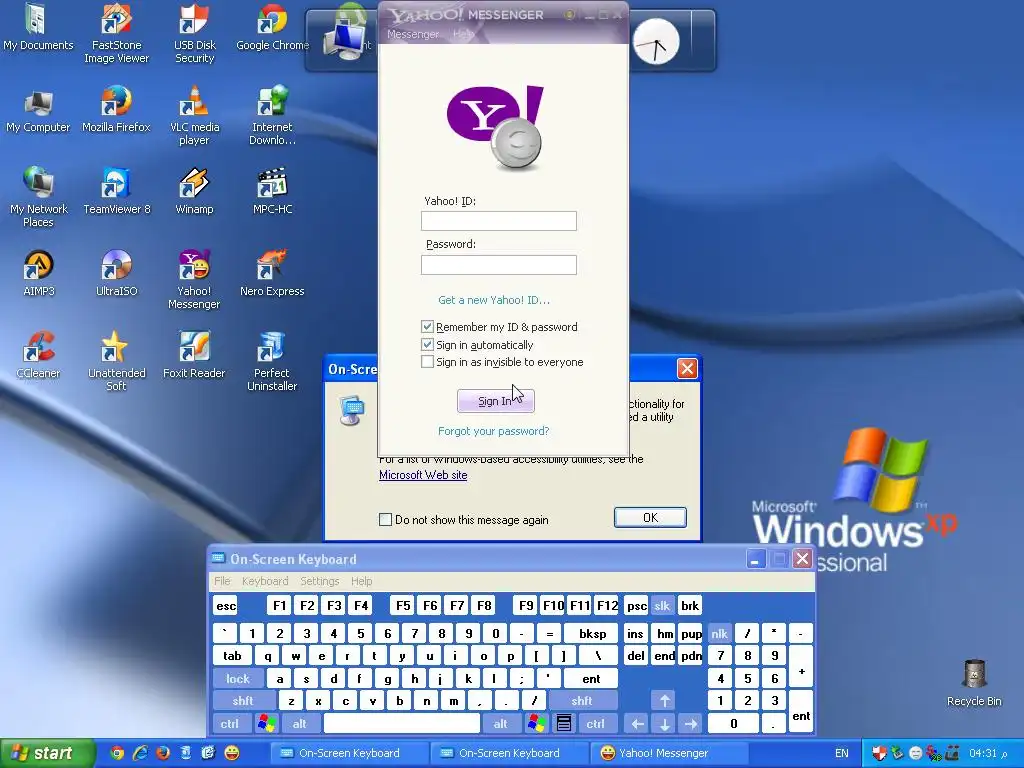Select Yahoo! Messenger desktop shortcut
1024x768 pixels.
tap(194, 280)
